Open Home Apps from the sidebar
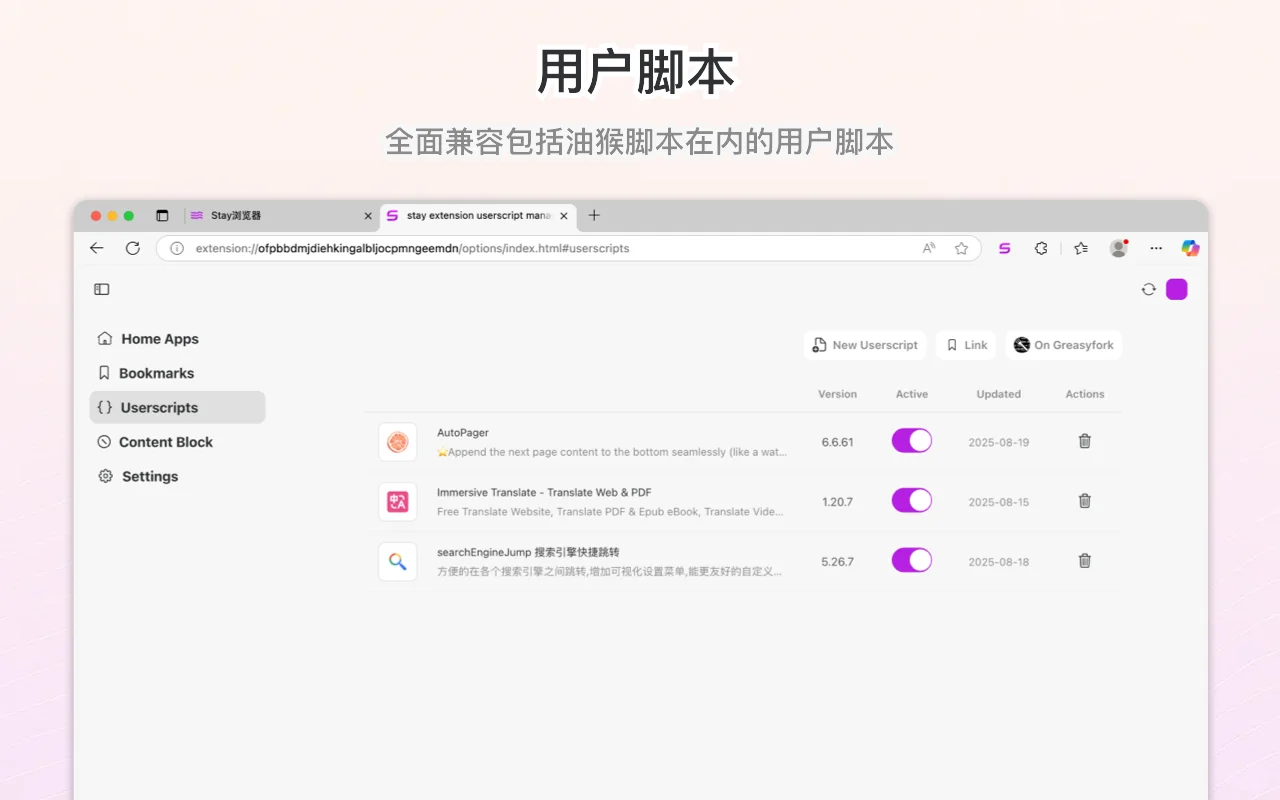 click(158, 338)
